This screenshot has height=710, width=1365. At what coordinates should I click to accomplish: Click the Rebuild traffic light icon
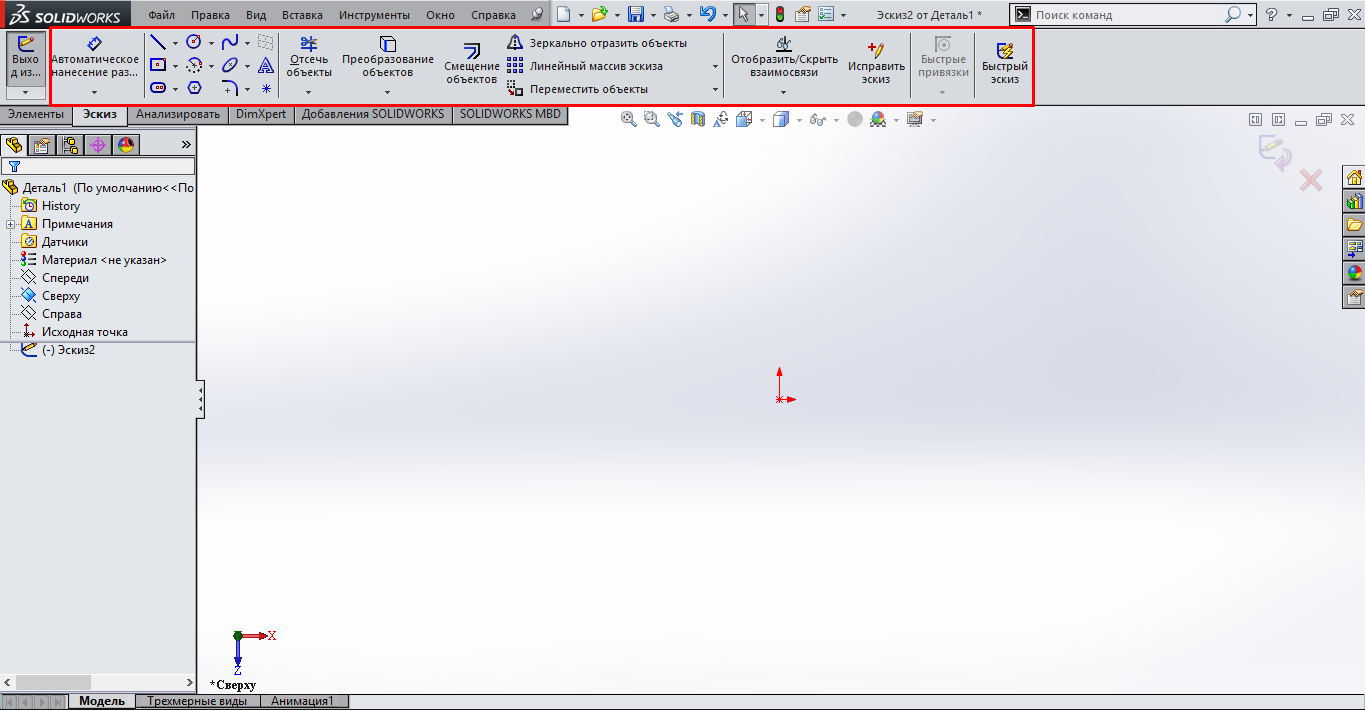point(780,15)
